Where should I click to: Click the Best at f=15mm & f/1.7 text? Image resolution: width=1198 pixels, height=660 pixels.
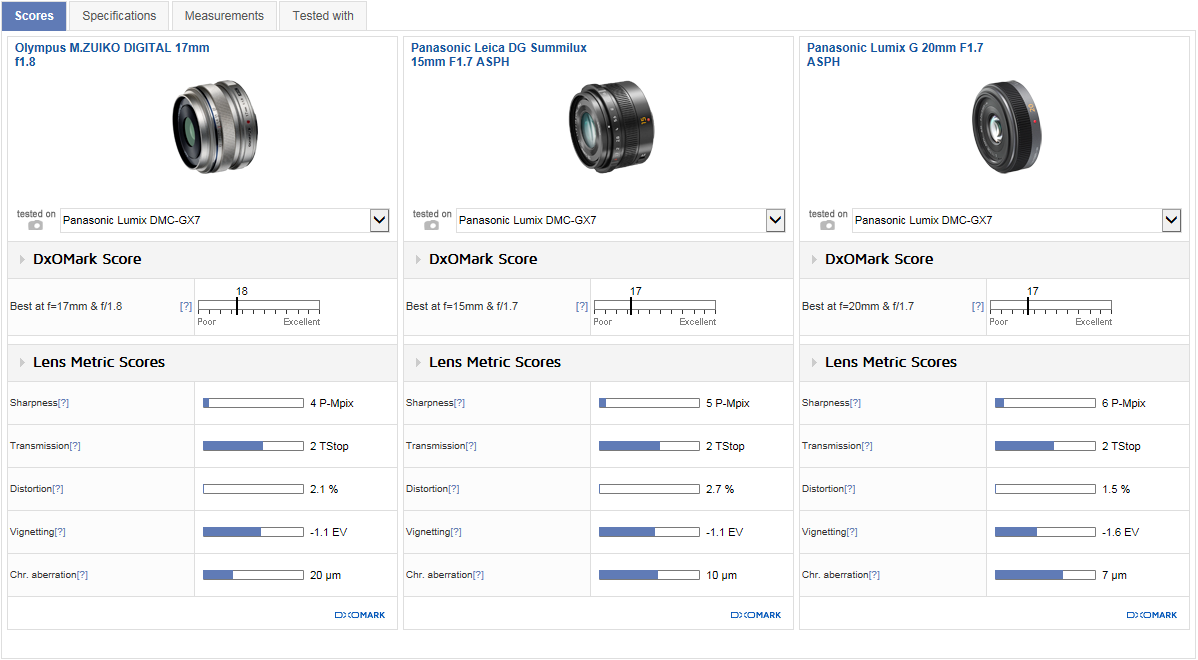pyautogui.click(x=461, y=306)
